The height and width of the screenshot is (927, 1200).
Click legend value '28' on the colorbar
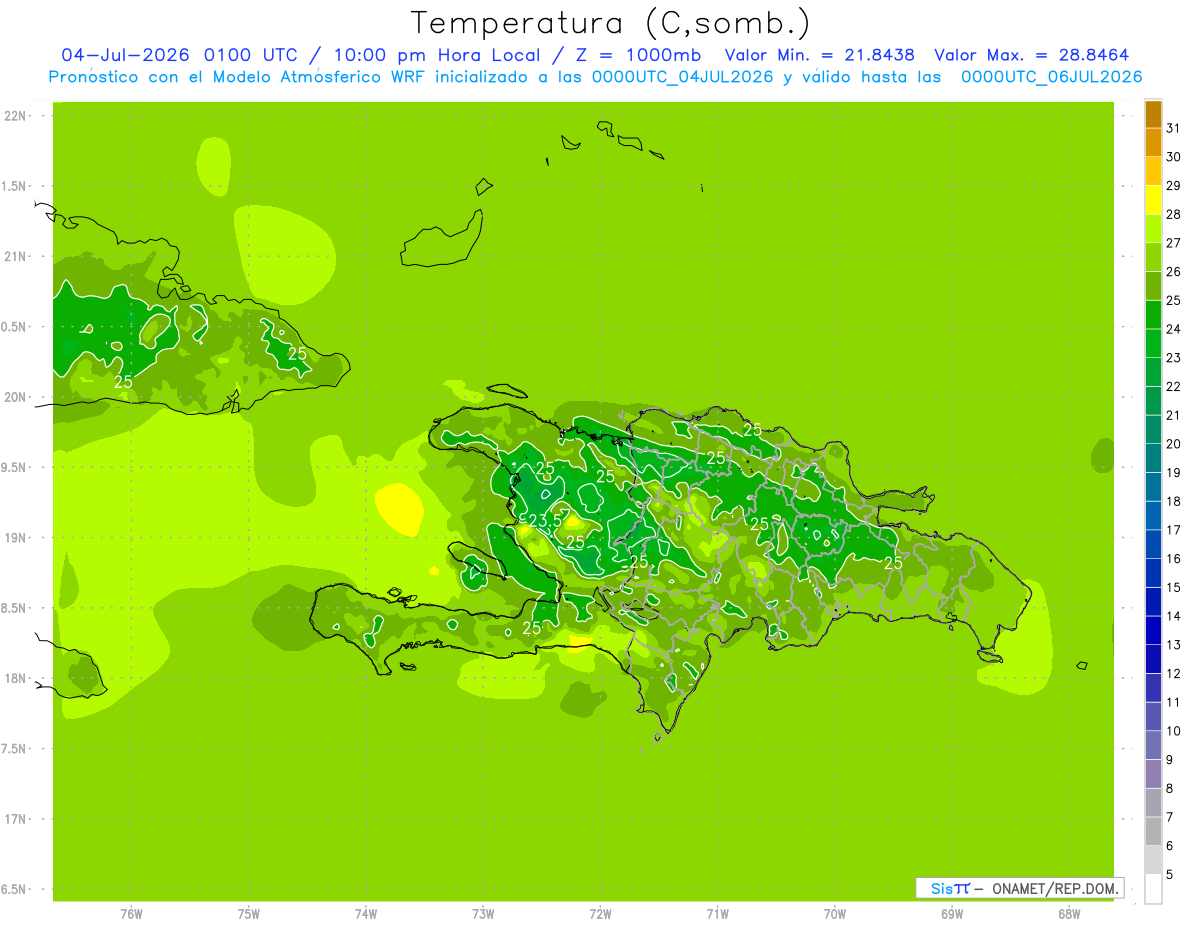(1173, 214)
